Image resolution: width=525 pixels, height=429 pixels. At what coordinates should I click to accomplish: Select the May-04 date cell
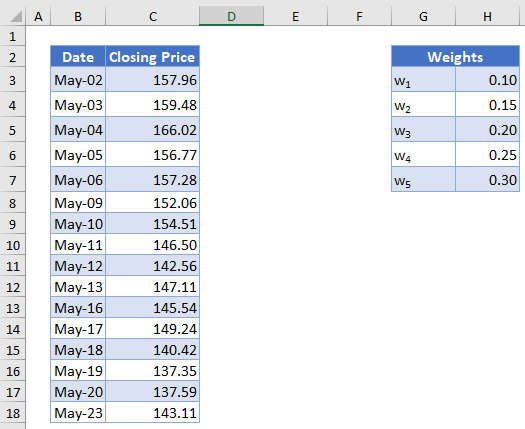pos(78,130)
